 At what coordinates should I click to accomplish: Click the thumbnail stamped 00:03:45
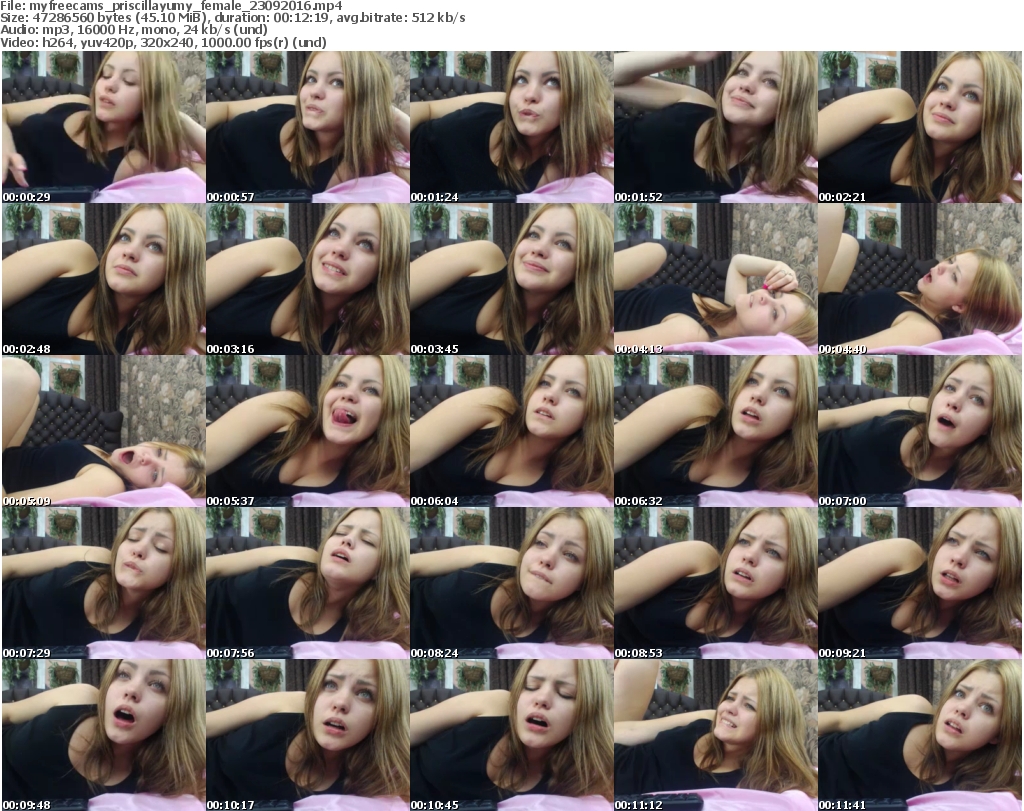click(x=511, y=279)
